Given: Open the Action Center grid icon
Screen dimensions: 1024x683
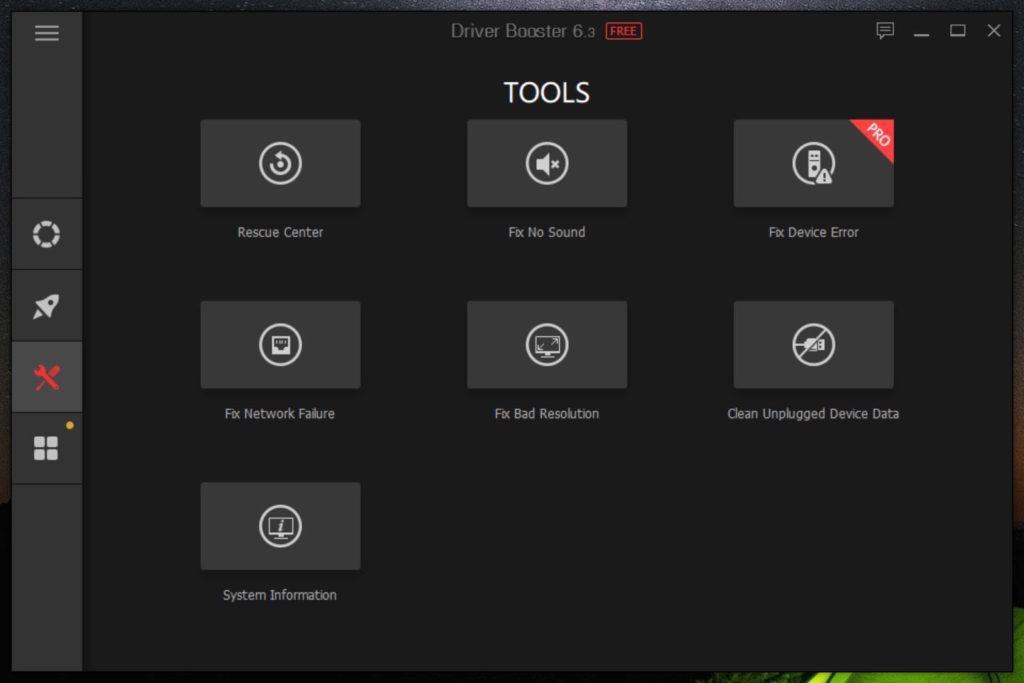Looking at the screenshot, I should (x=46, y=449).
